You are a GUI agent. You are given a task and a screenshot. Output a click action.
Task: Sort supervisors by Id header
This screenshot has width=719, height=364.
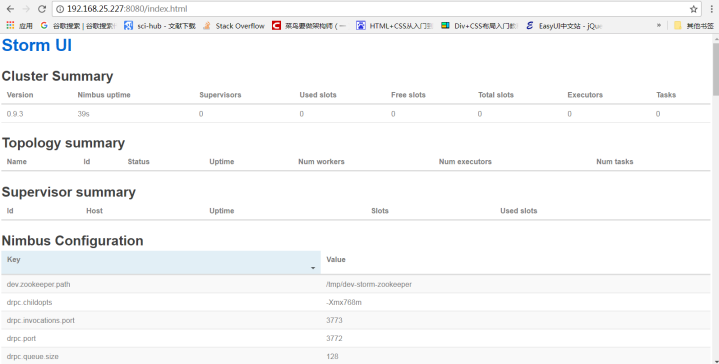click(x=10, y=210)
